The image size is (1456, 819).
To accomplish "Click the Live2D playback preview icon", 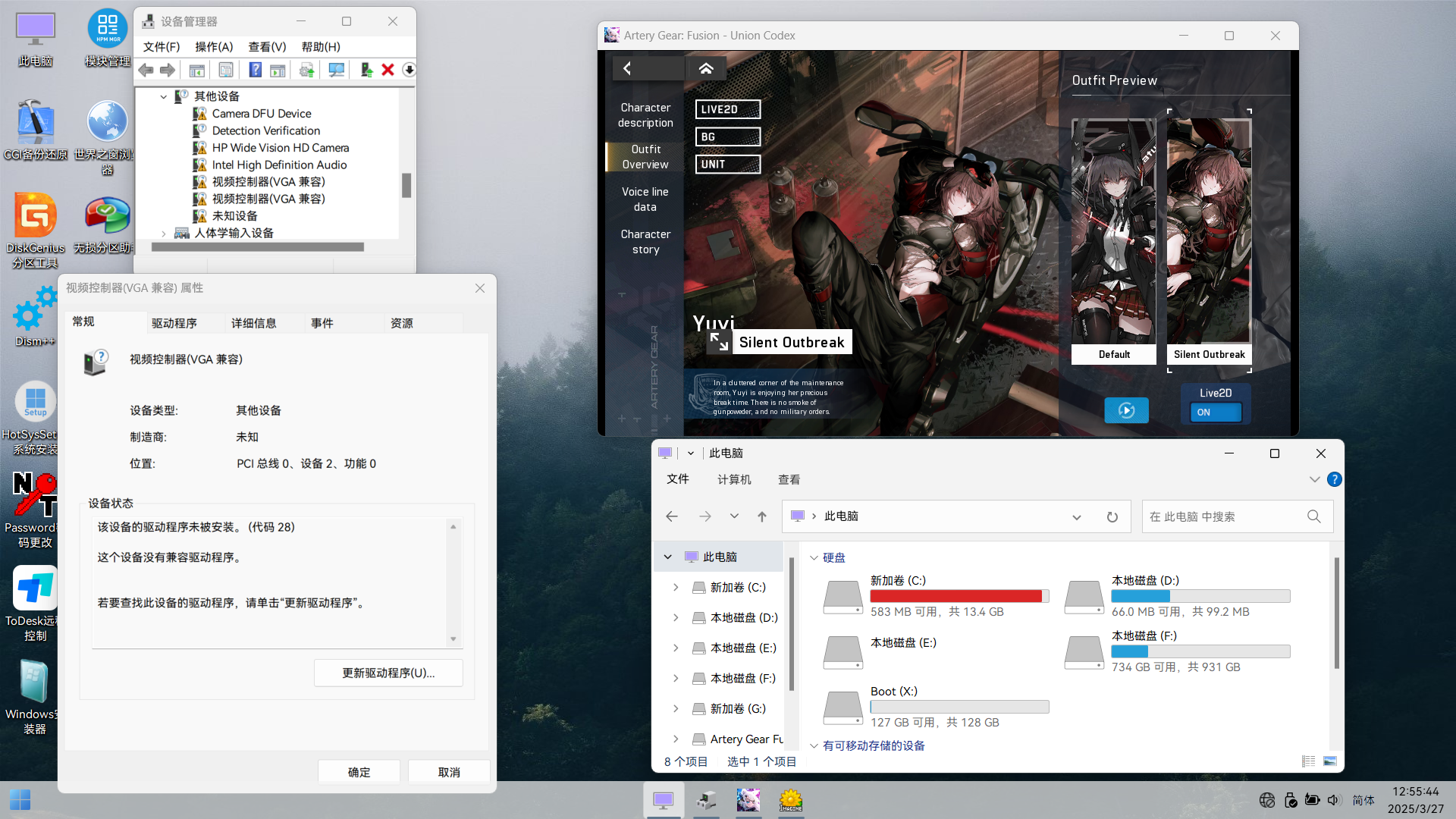I will click(x=1126, y=410).
